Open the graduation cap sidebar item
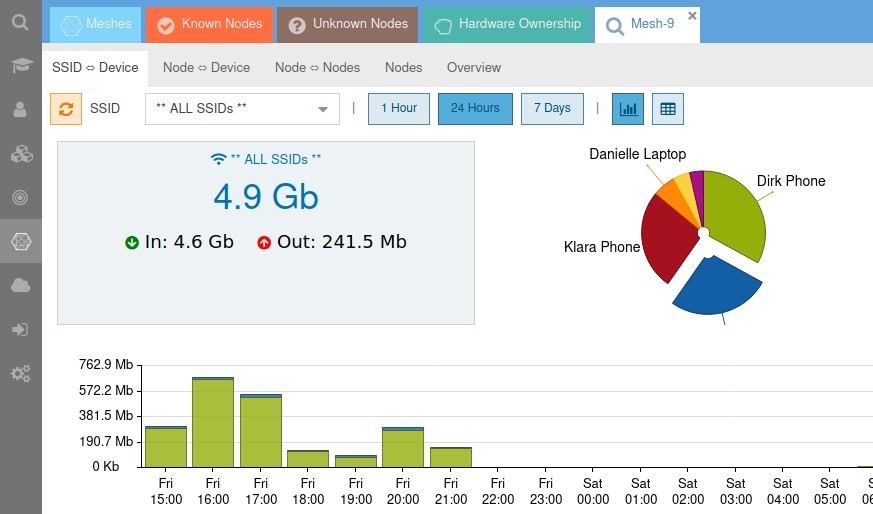 point(20,66)
